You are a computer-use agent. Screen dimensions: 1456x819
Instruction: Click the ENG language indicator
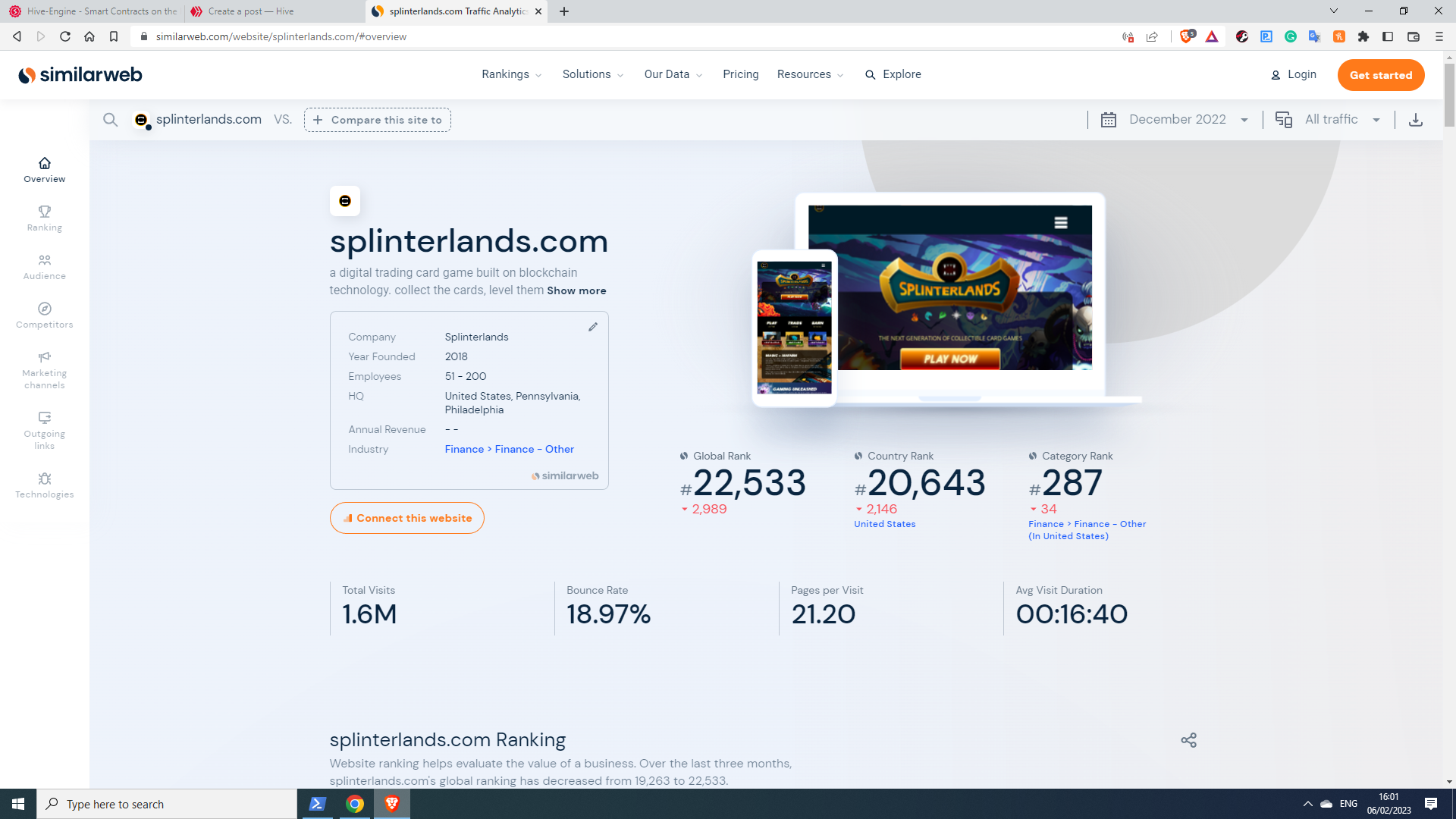tap(1348, 804)
